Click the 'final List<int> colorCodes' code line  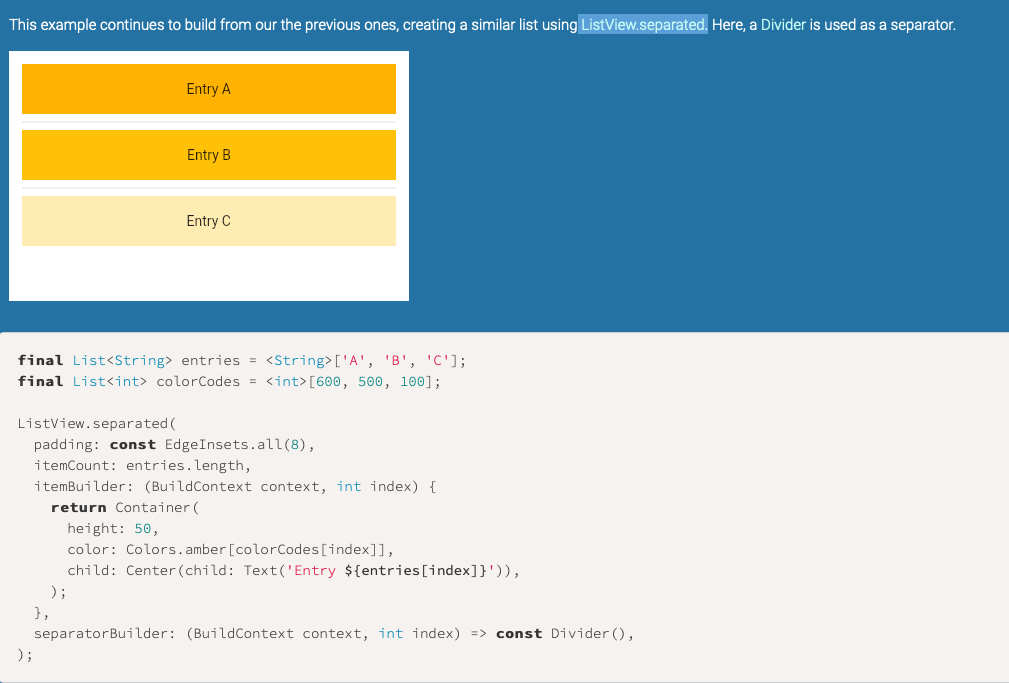(x=229, y=382)
